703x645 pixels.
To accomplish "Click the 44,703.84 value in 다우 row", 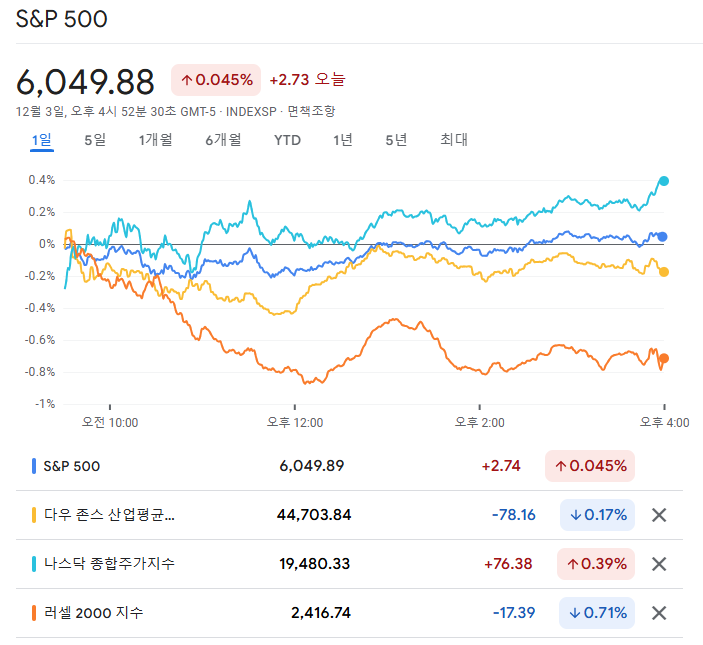I will (314, 515).
